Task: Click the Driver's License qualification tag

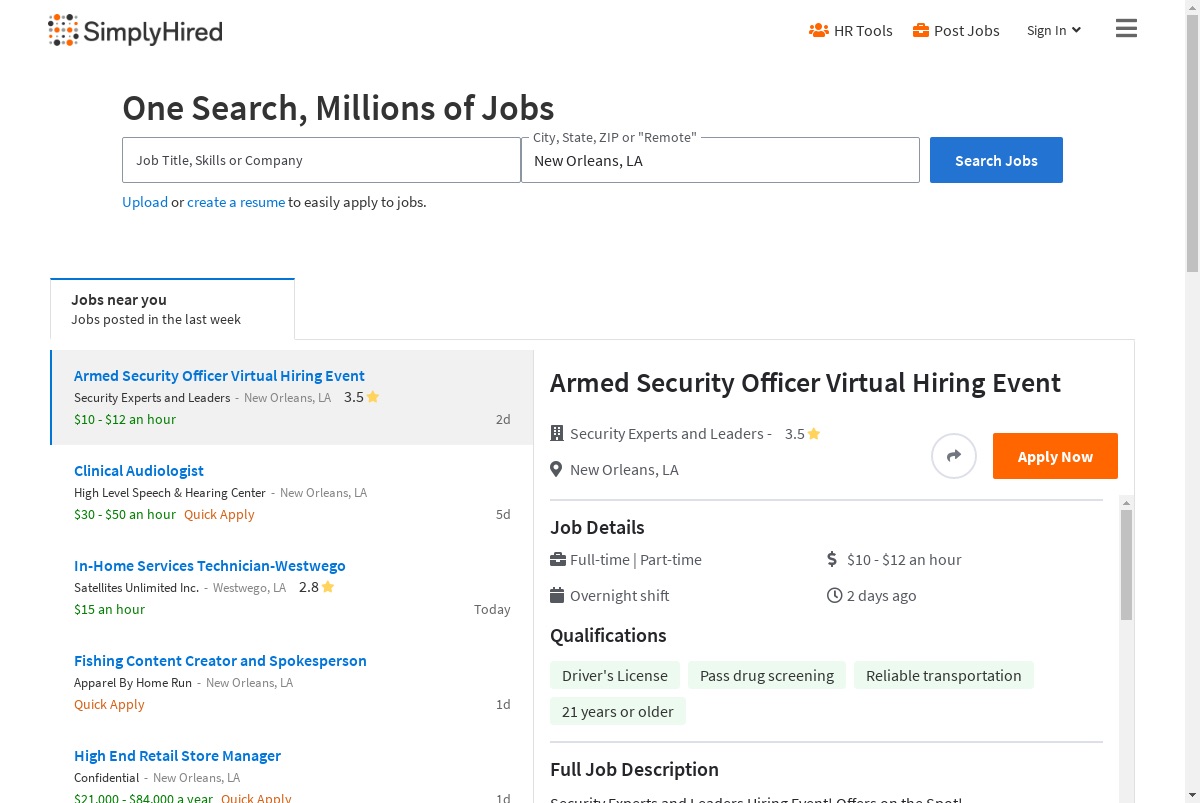Action: 615,675
